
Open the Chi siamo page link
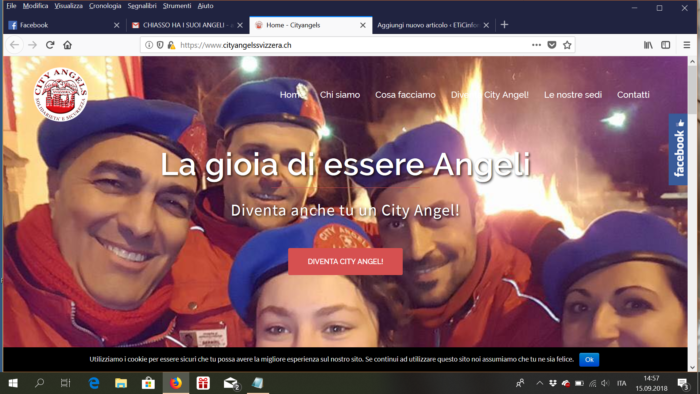(x=340, y=95)
